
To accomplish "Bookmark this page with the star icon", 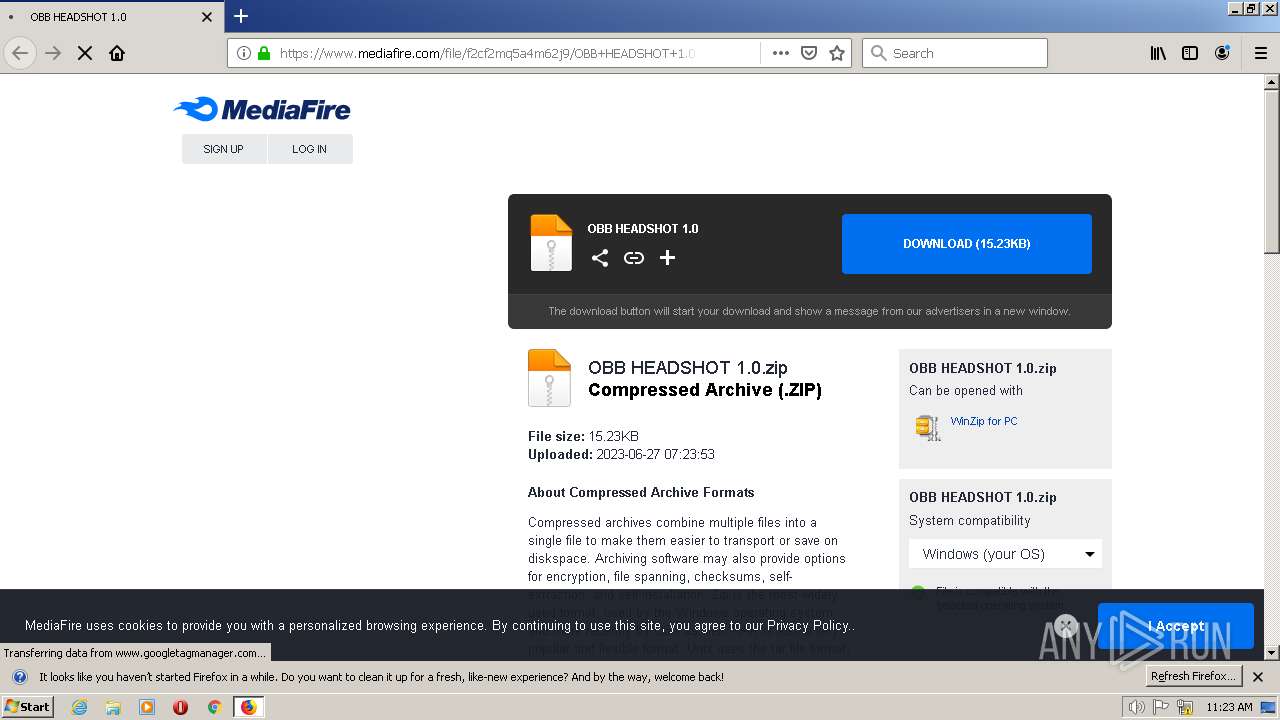I will 837,53.
